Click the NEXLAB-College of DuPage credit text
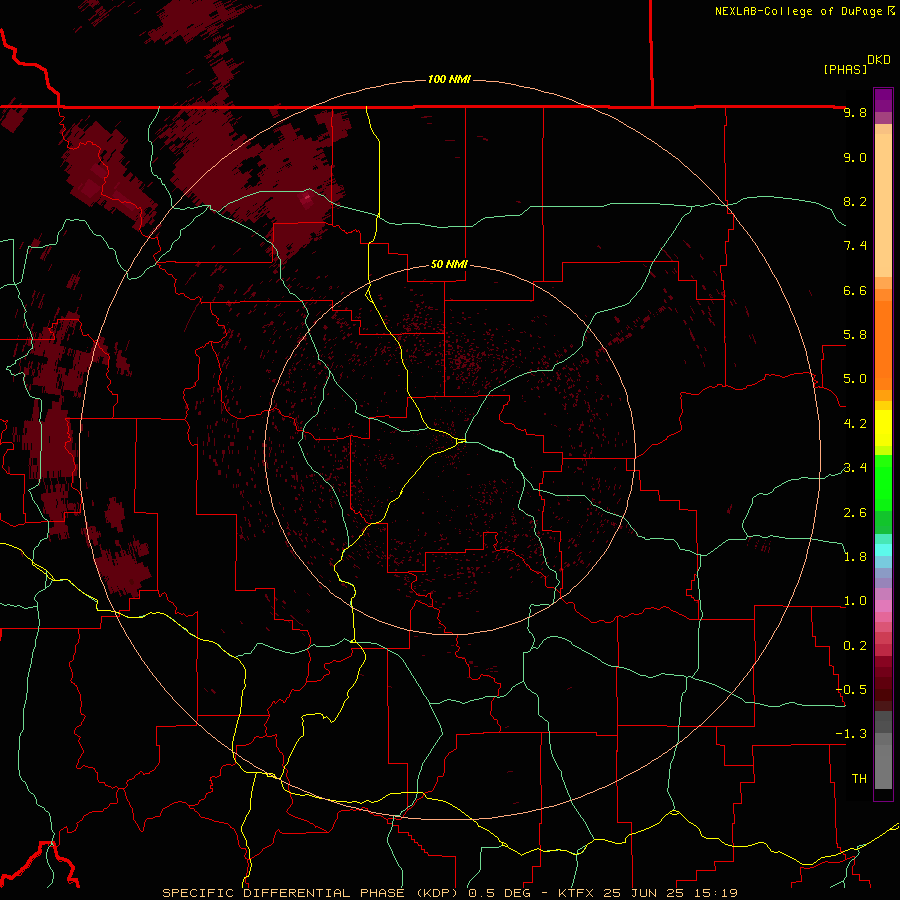Screen dimensions: 900x900 pyautogui.click(x=798, y=11)
